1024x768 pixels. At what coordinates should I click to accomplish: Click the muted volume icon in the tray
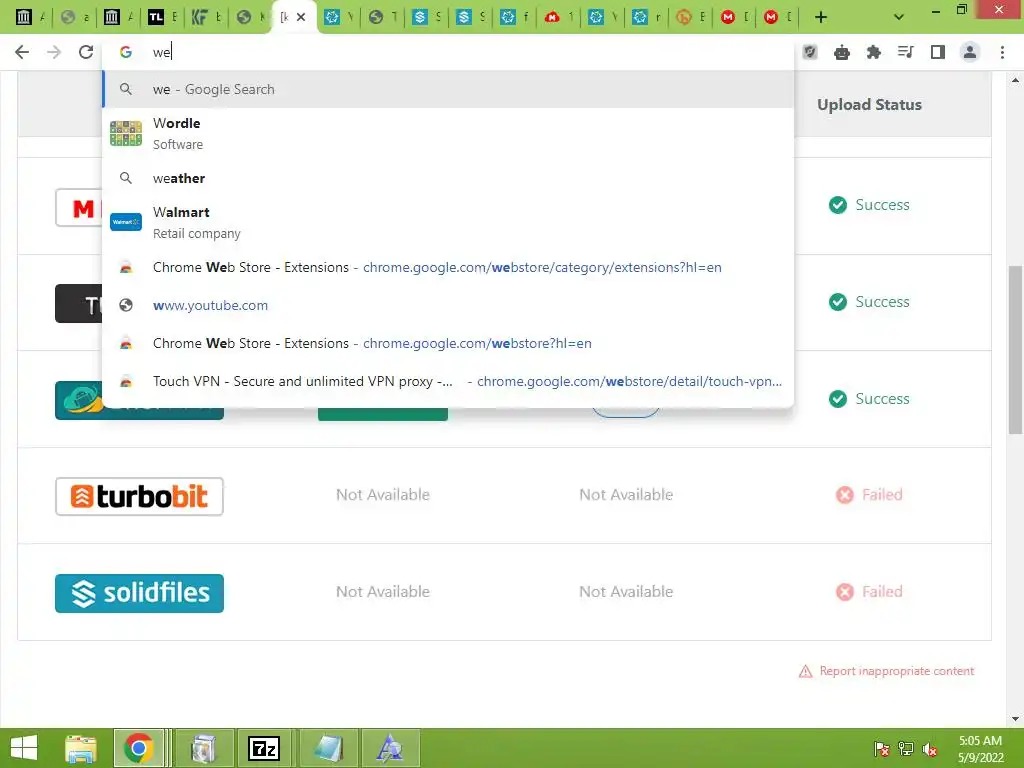929,749
